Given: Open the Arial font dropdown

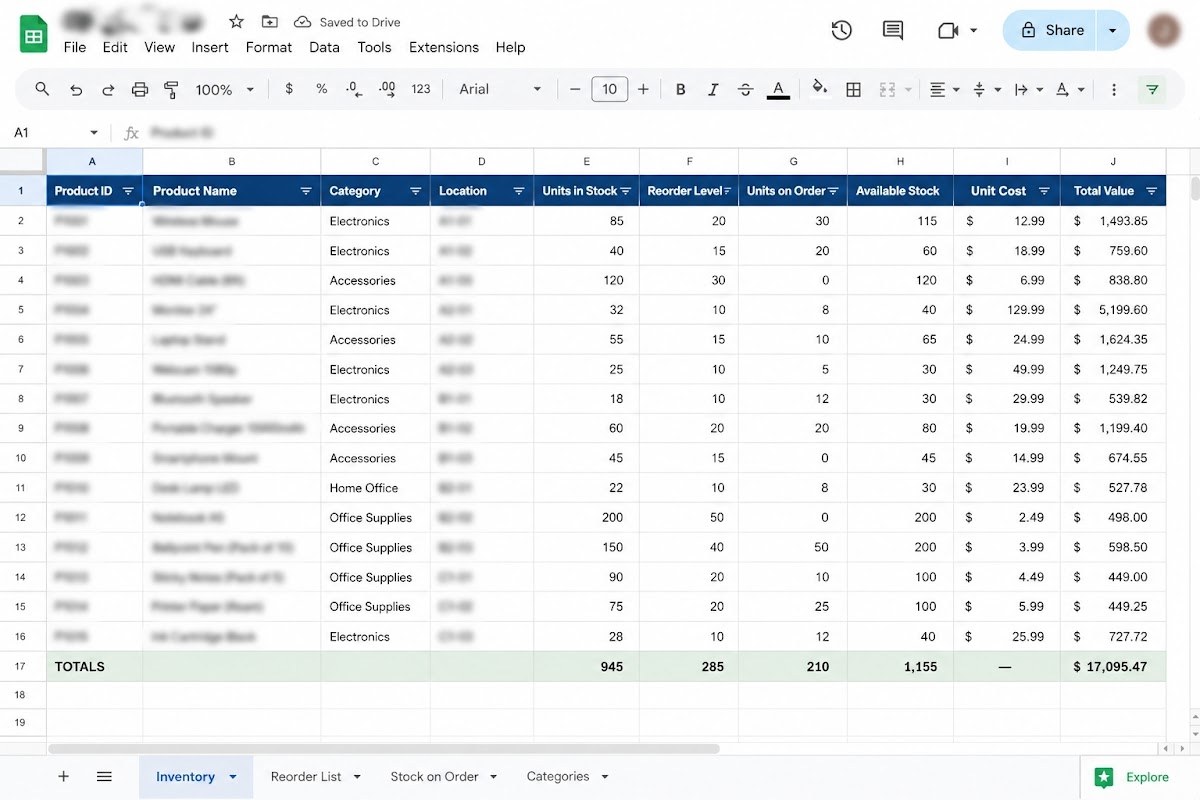Looking at the screenshot, I should coord(500,89).
